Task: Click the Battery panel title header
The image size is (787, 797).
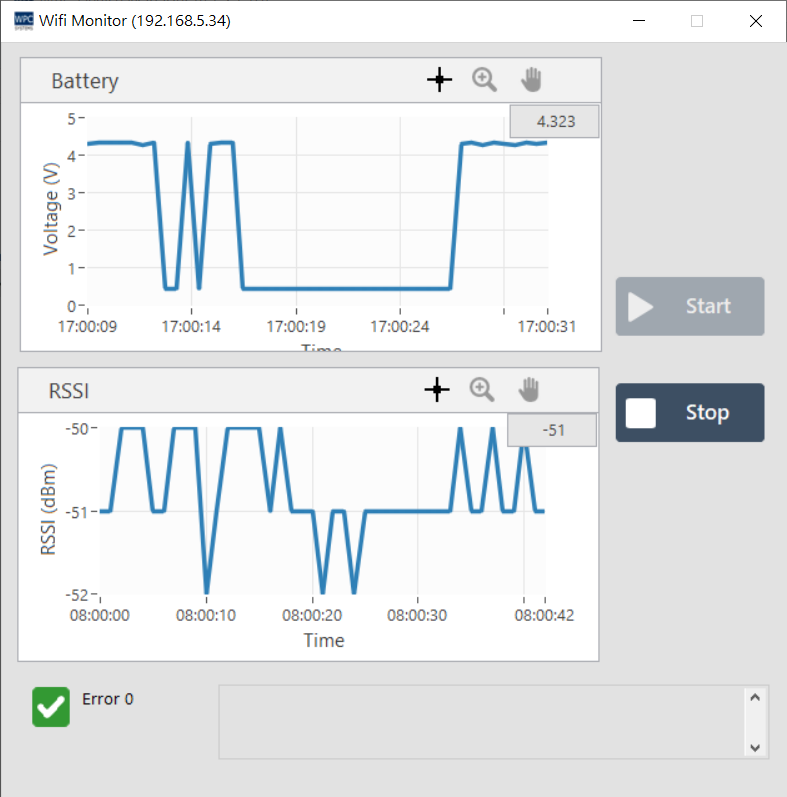Action: tap(85, 81)
